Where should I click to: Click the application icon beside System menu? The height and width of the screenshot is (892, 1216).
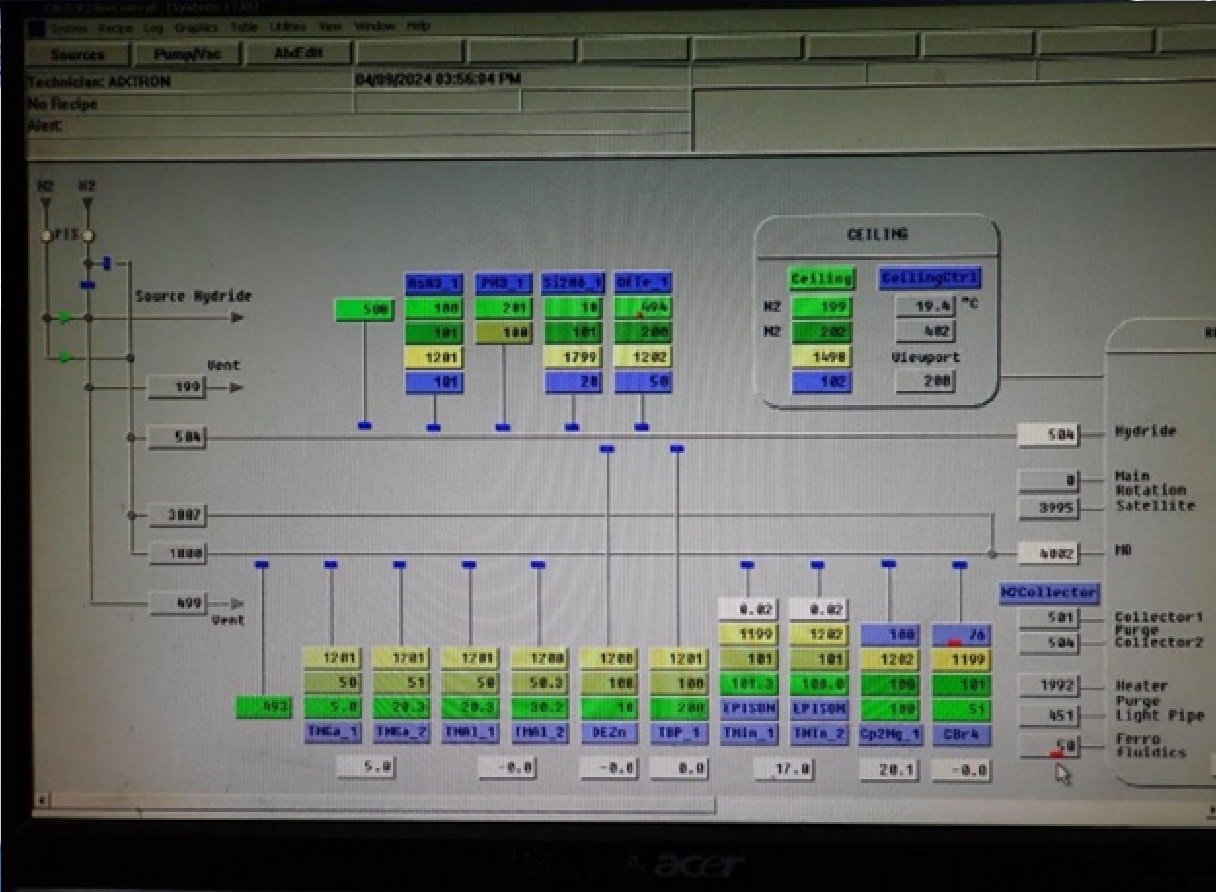pos(37,27)
